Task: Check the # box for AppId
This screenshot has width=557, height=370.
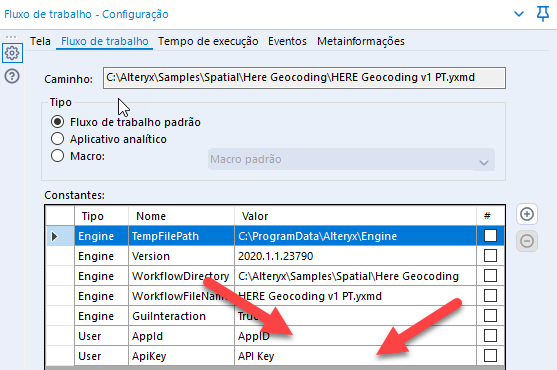Action: point(490,336)
